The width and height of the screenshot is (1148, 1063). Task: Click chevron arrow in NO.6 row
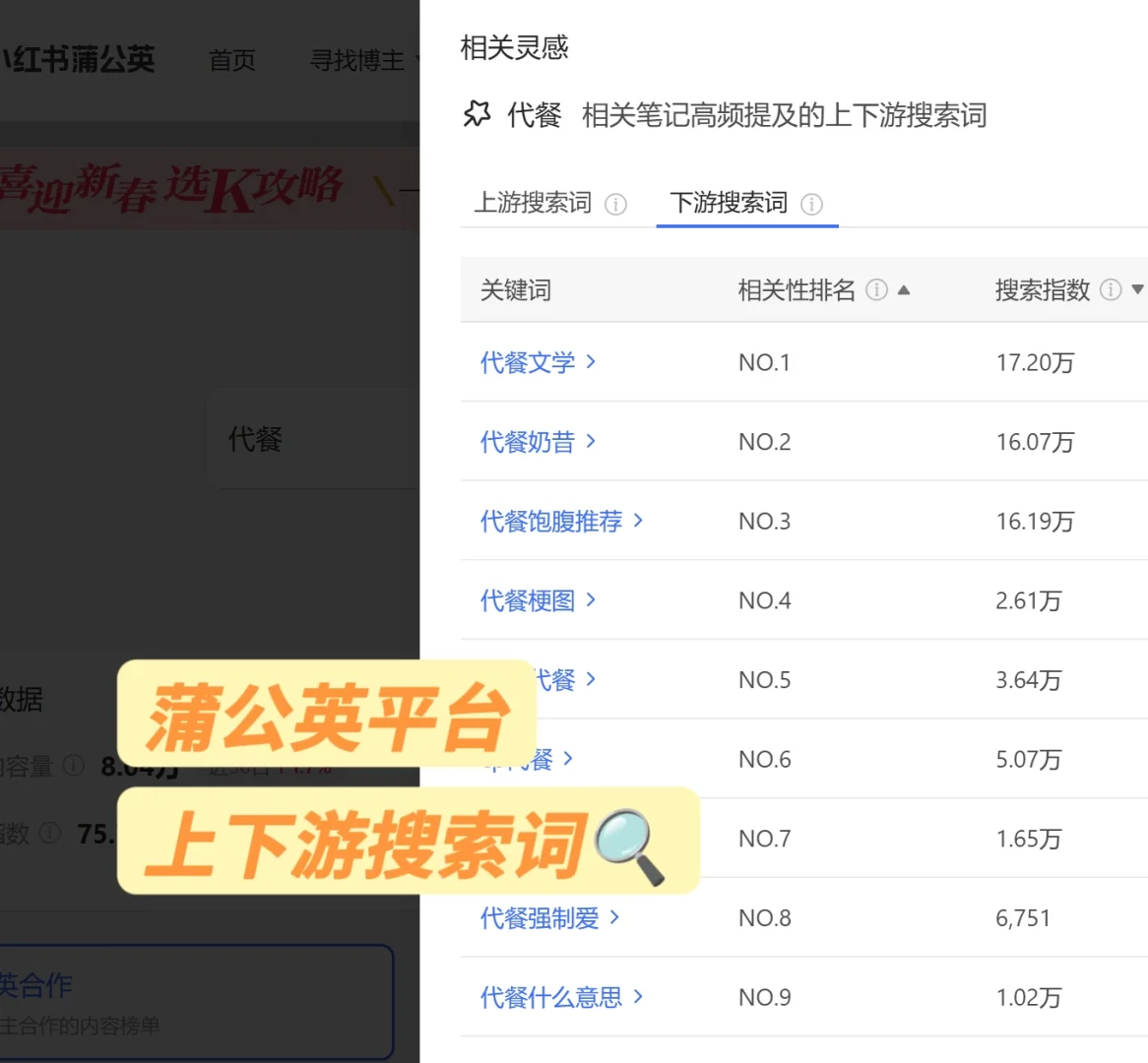[568, 758]
